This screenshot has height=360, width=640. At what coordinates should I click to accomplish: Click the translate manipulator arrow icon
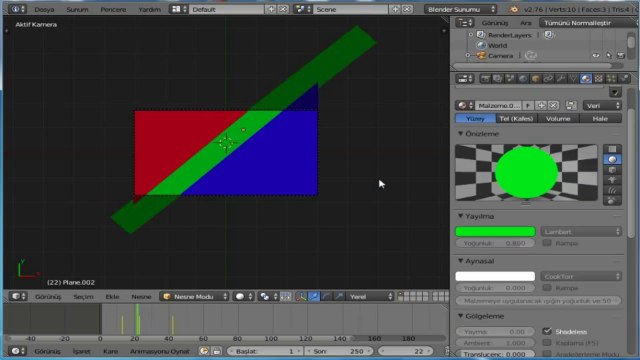coord(314,297)
